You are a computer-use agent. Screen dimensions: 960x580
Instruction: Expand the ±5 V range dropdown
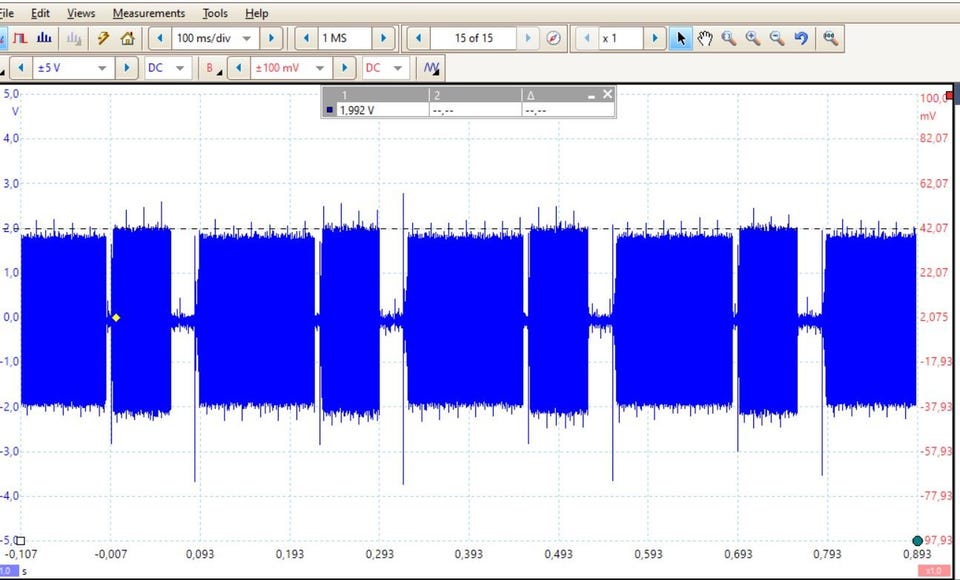click(x=102, y=68)
